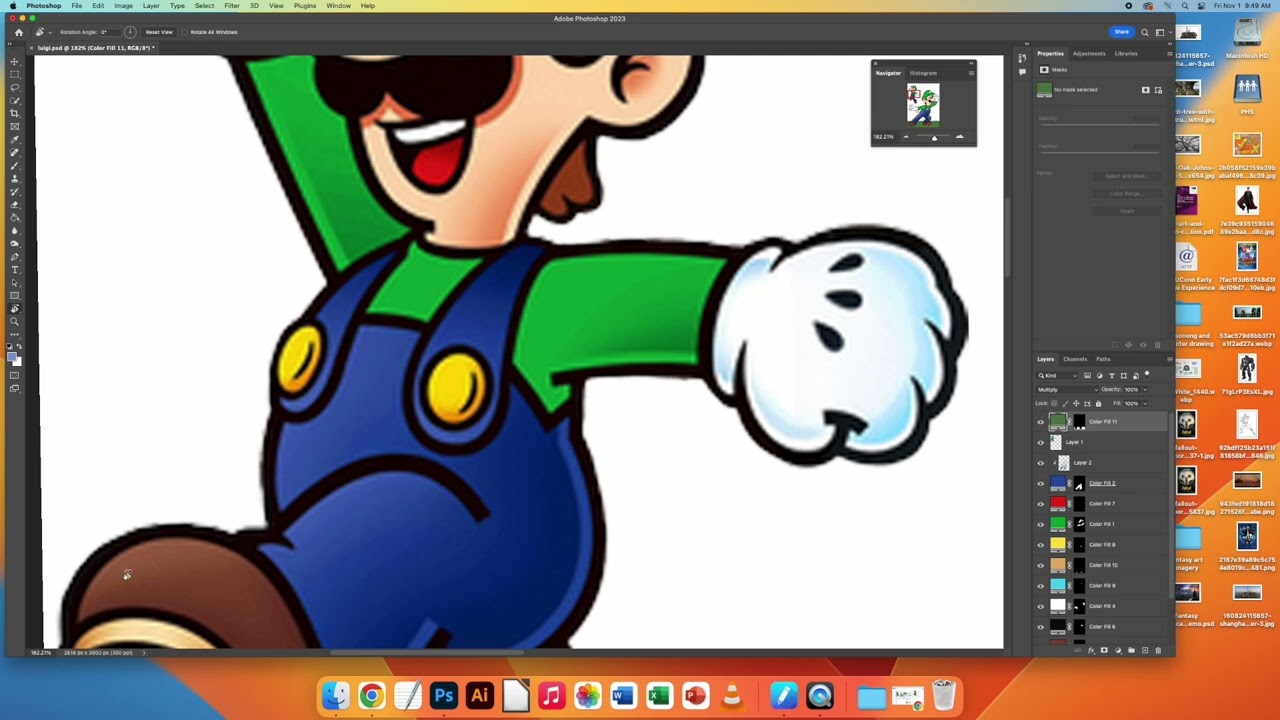This screenshot has height=720, width=1280.
Task: Select the Crop tool
Action: click(14, 114)
